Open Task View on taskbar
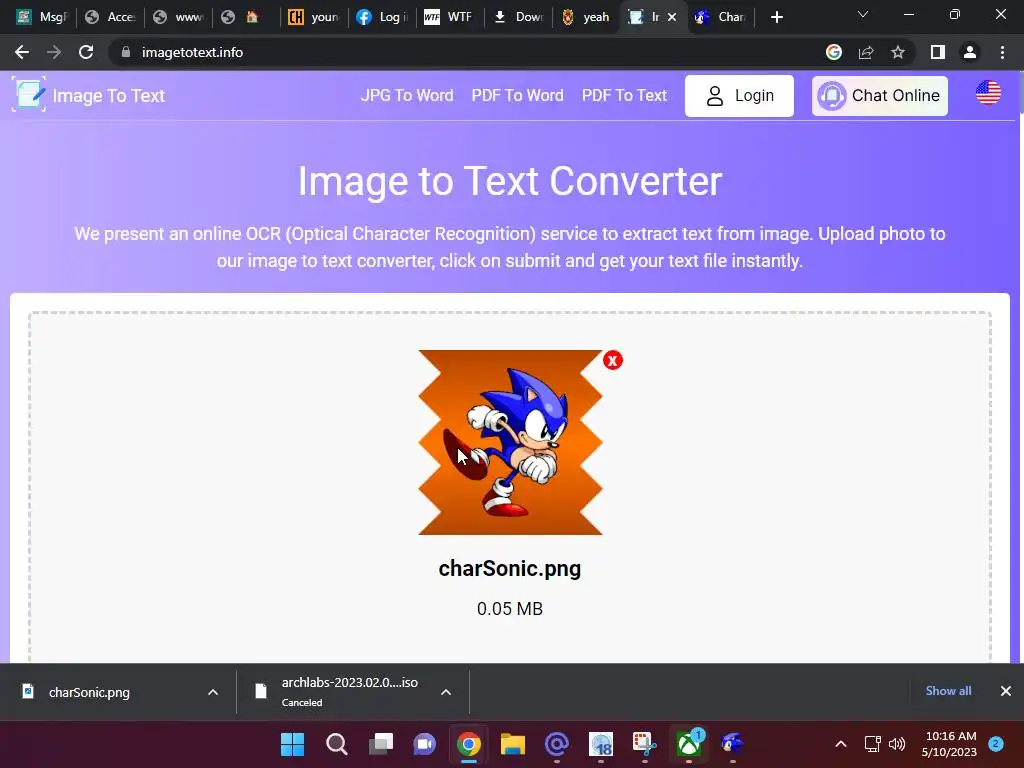1024x768 pixels. (x=381, y=744)
